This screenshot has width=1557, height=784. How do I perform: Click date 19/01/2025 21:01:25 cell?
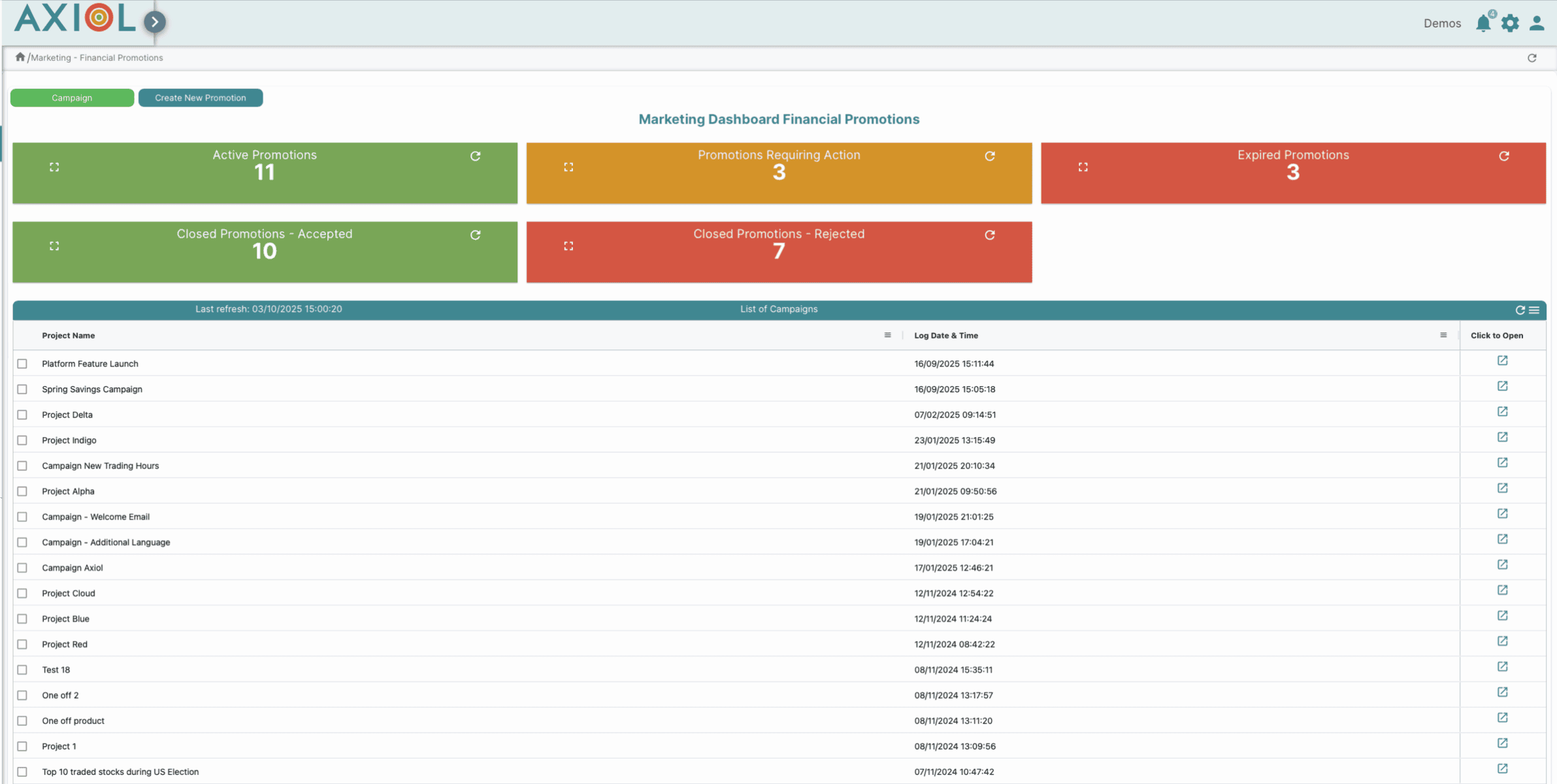[954, 517]
